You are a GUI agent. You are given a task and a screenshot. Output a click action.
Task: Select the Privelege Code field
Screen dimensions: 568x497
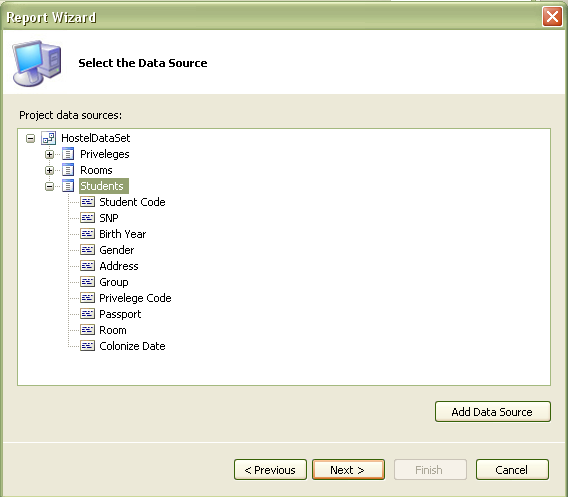135,298
